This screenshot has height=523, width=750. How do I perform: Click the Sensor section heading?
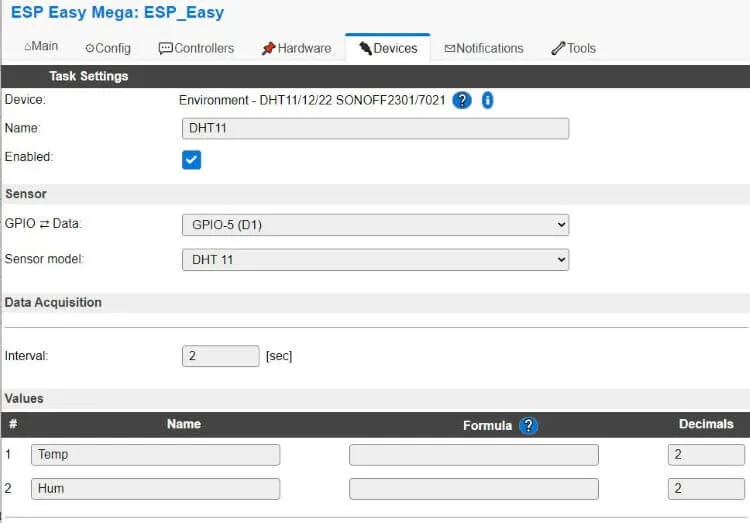pos(26,194)
